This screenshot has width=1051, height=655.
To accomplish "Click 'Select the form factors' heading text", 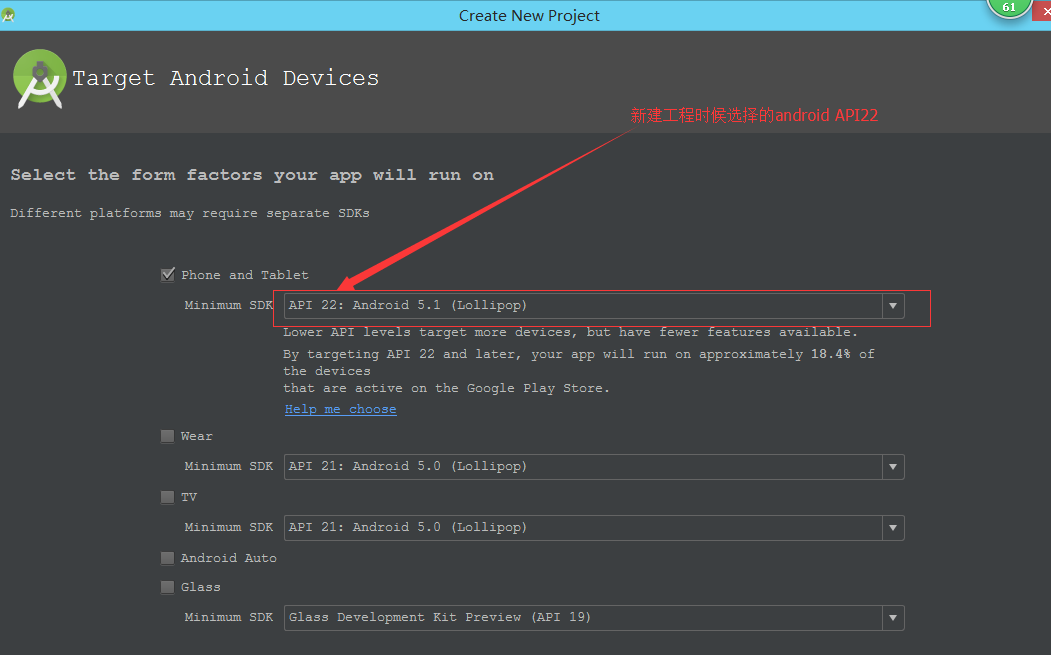I will pyautogui.click(x=252, y=175).
